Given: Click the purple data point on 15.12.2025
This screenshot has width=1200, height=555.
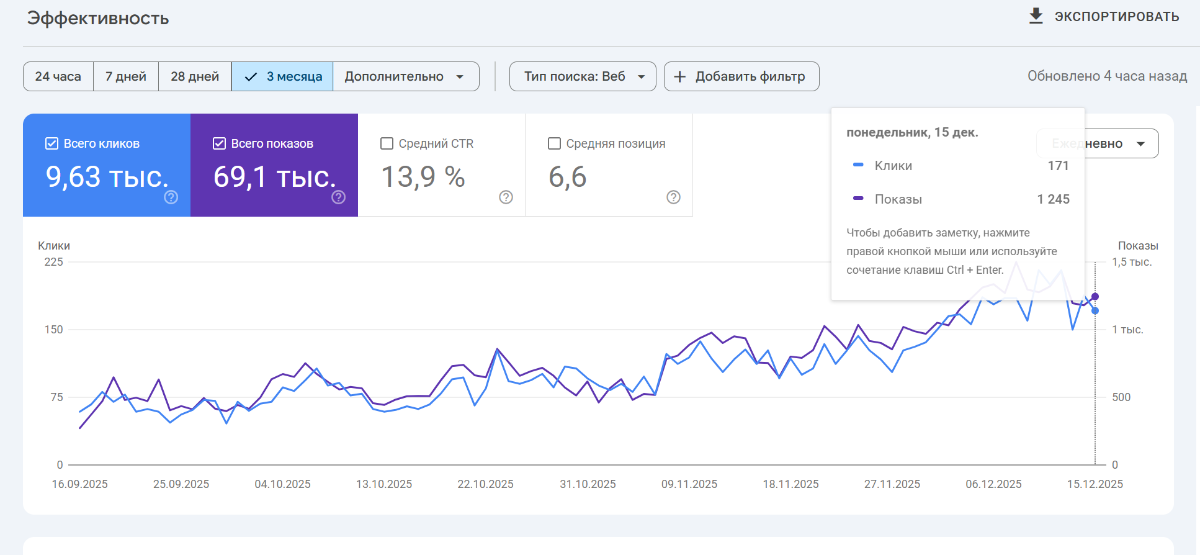Looking at the screenshot, I should click(x=1095, y=296).
